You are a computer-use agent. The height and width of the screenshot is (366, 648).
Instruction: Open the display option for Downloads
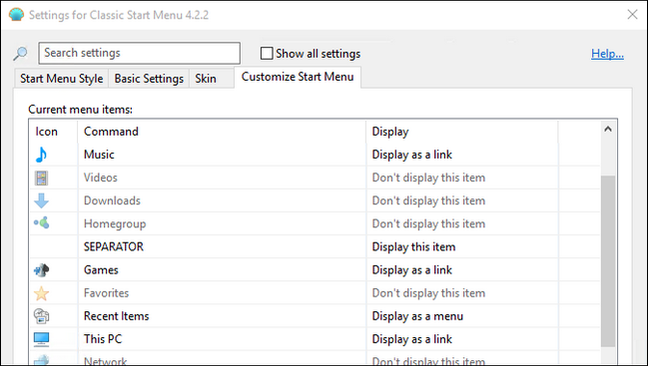[429, 201]
